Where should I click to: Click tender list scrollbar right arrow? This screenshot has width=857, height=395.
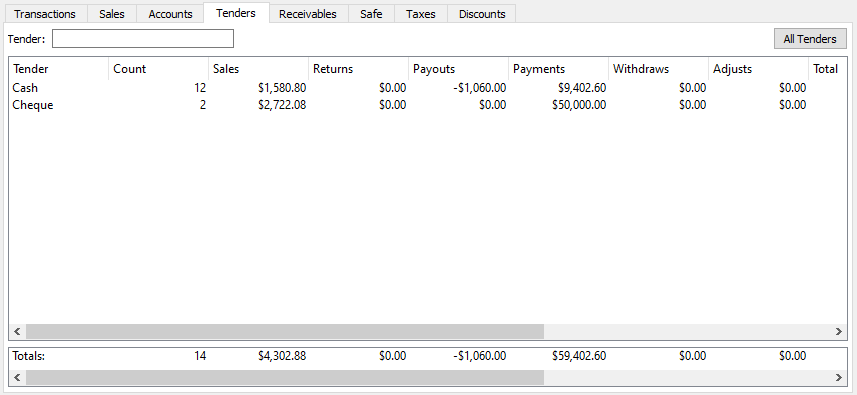tap(839, 331)
